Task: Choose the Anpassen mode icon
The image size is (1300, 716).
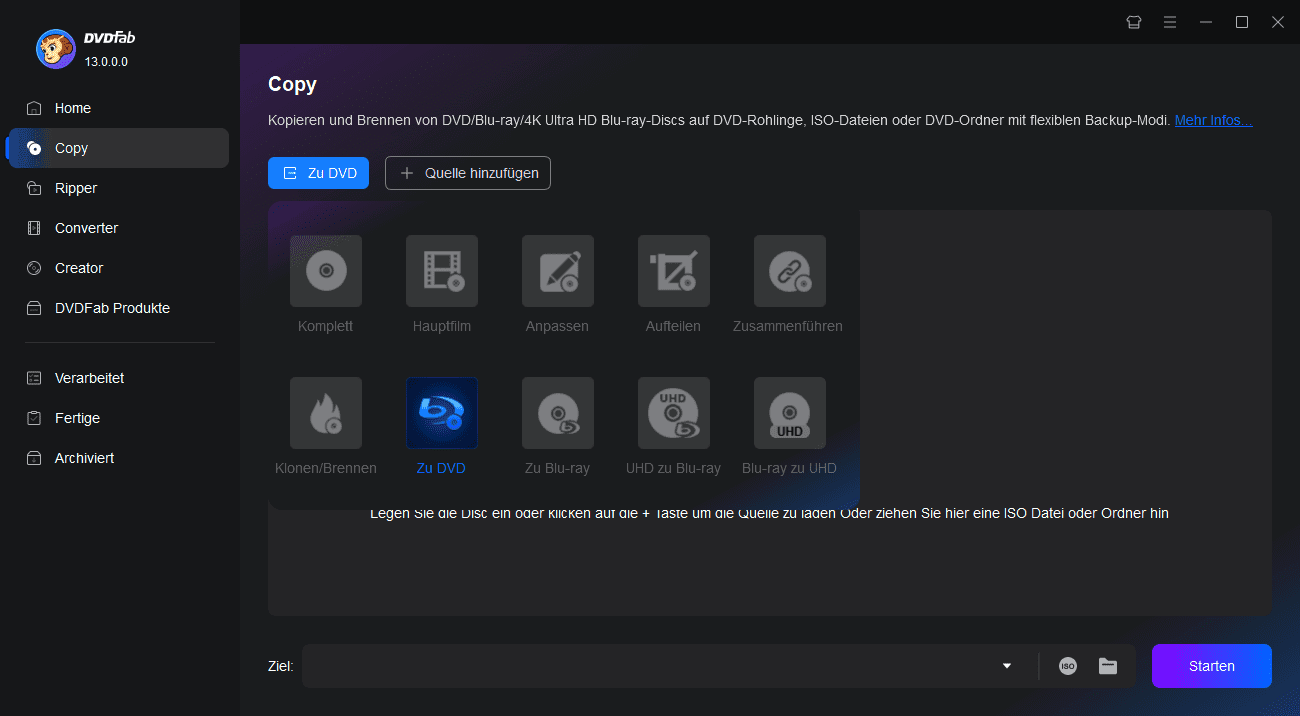Action: 558,271
